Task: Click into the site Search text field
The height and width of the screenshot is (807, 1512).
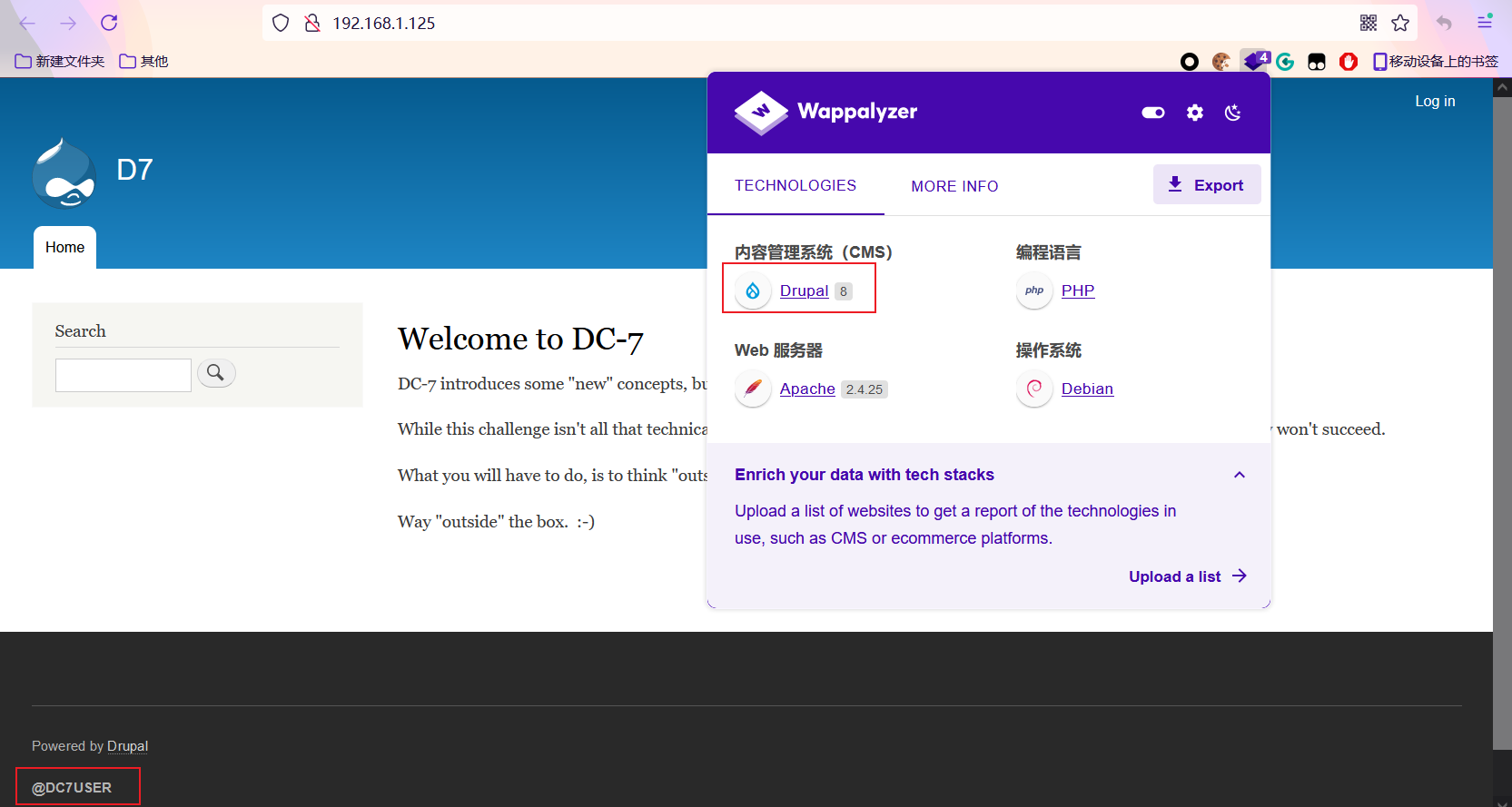Action: tap(124, 375)
